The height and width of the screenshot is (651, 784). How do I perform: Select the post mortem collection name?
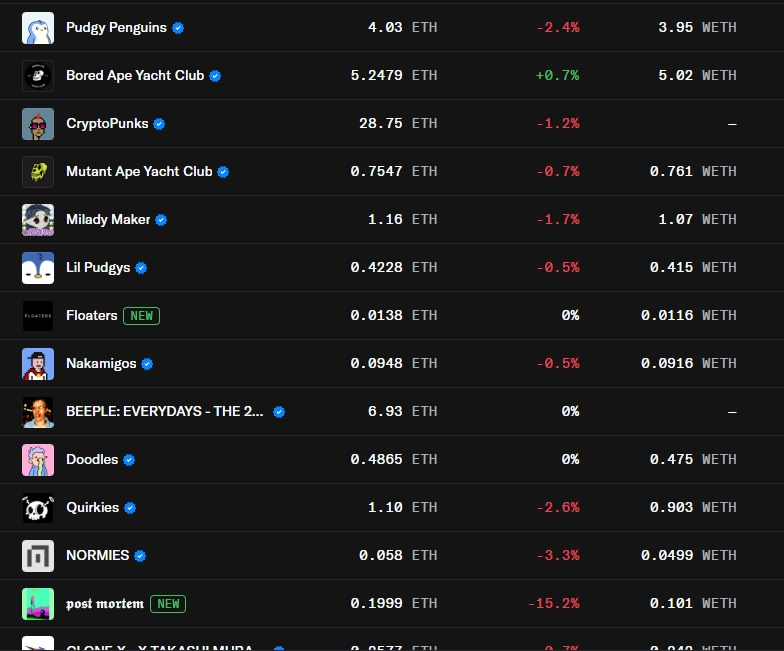pos(105,604)
